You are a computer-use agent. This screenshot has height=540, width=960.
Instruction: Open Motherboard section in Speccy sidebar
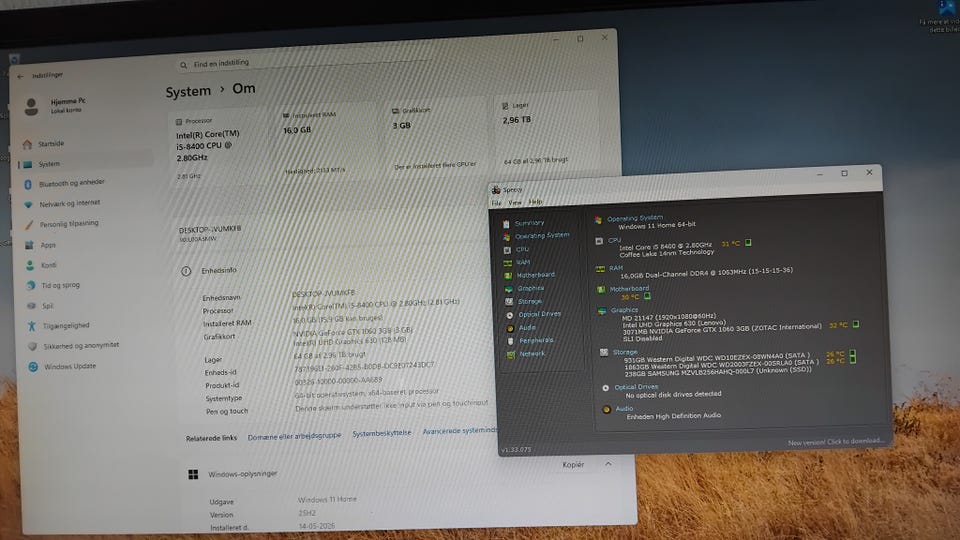click(536, 275)
